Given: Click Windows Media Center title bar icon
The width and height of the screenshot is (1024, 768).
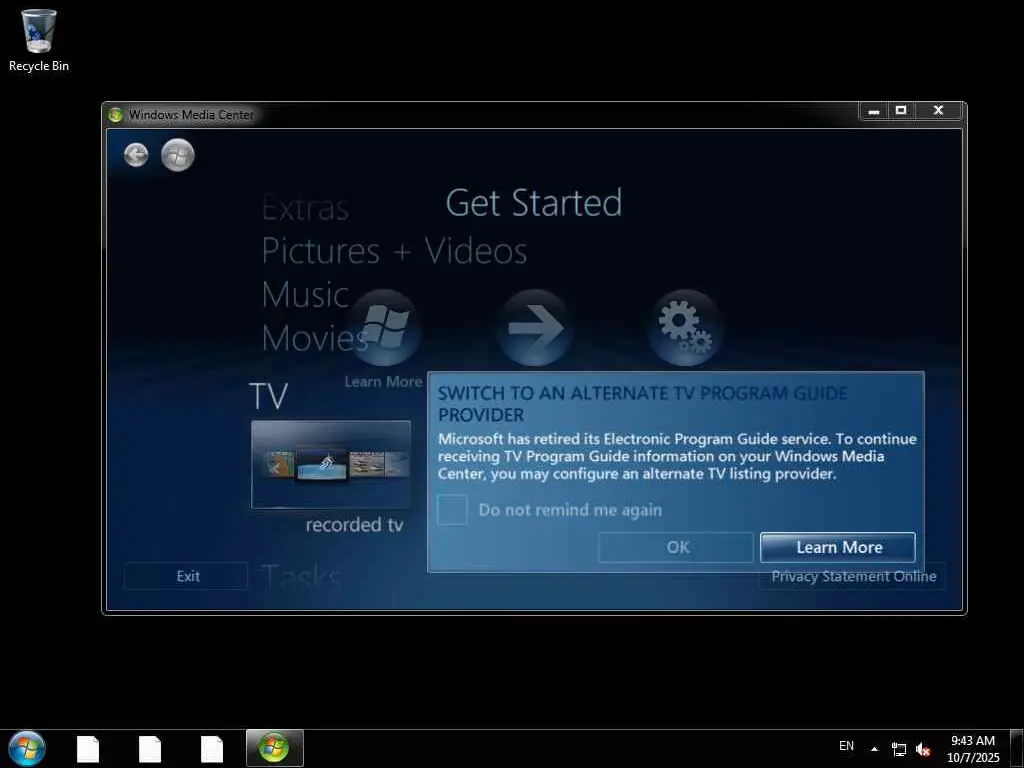Looking at the screenshot, I should click(116, 115).
